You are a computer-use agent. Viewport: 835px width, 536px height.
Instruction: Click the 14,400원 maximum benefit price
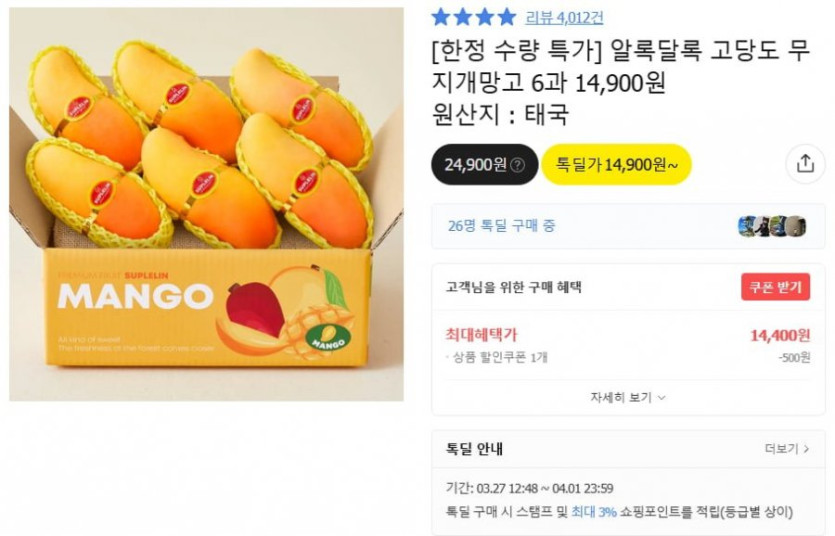tap(780, 335)
